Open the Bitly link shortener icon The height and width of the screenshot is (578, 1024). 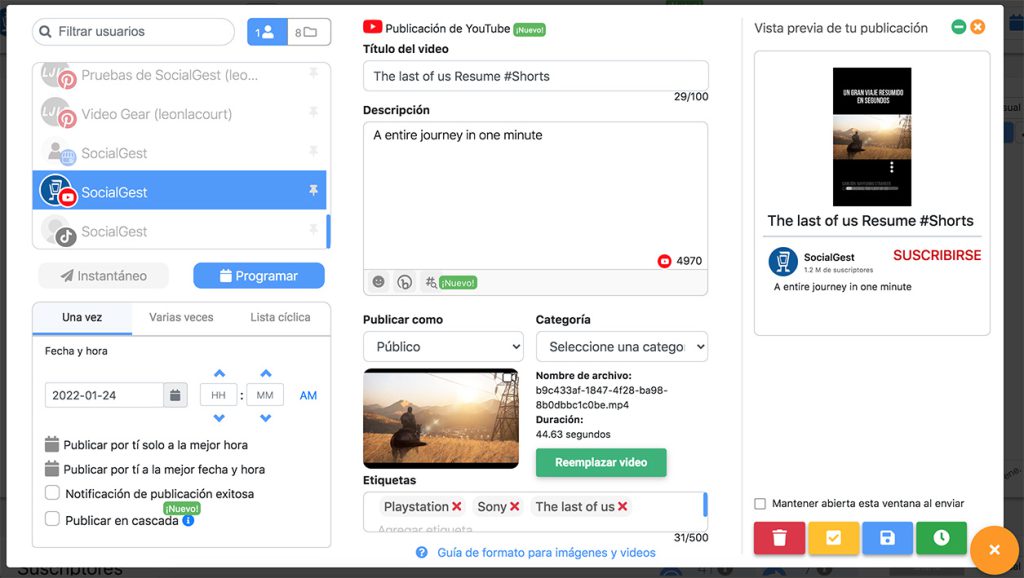404,282
